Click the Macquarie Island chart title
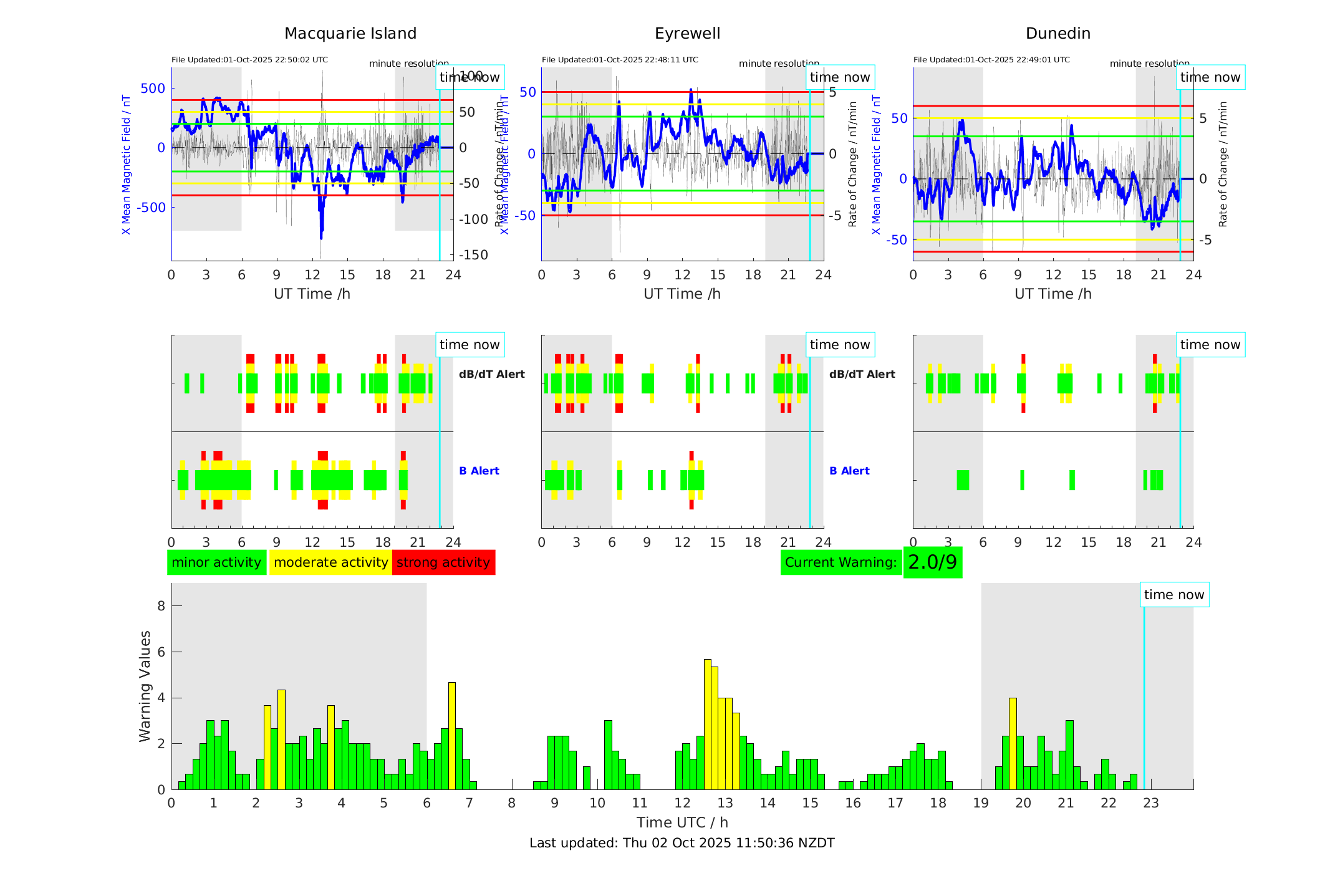1320x896 pixels. click(350, 34)
